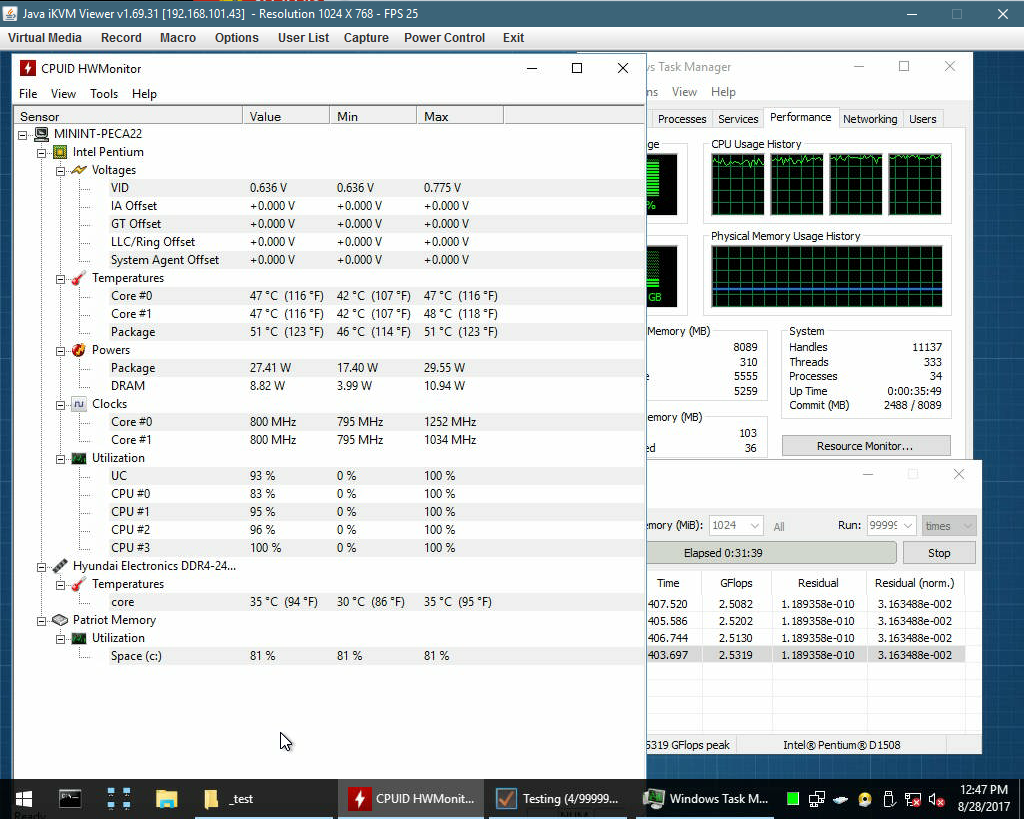Collapse the Patriot Memory node
The width and height of the screenshot is (1024, 819).
(x=42, y=621)
